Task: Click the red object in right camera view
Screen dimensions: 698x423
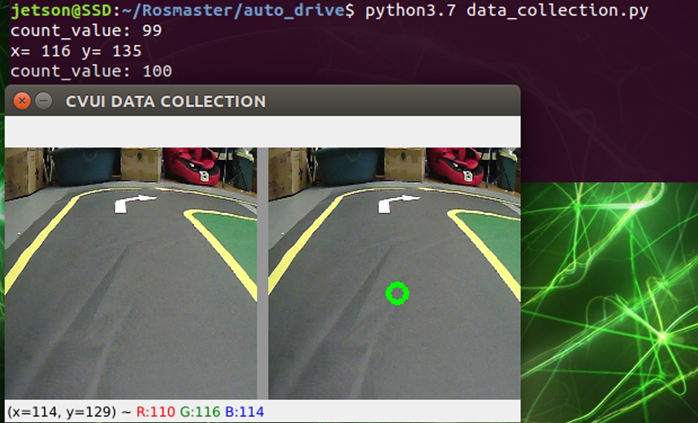Action: tap(457, 165)
